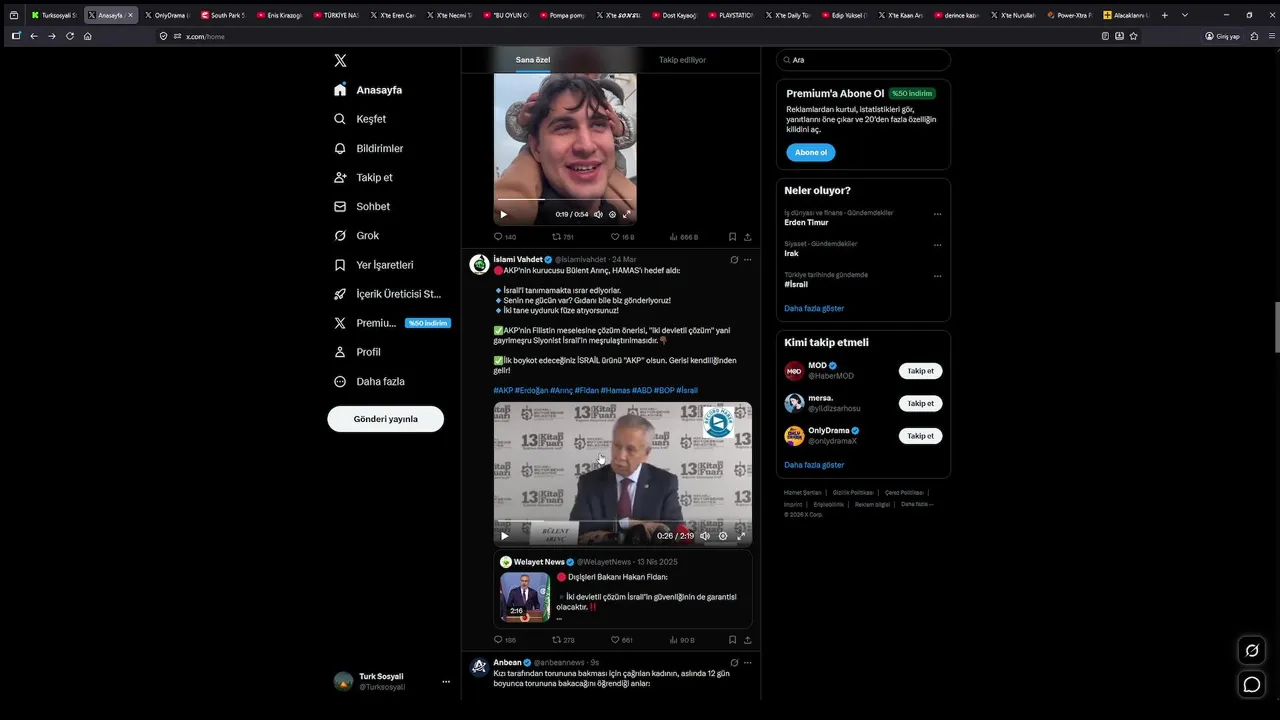Follow MOD account
Viewport: 1280px width, 720px height.
[x=920, y=371]
